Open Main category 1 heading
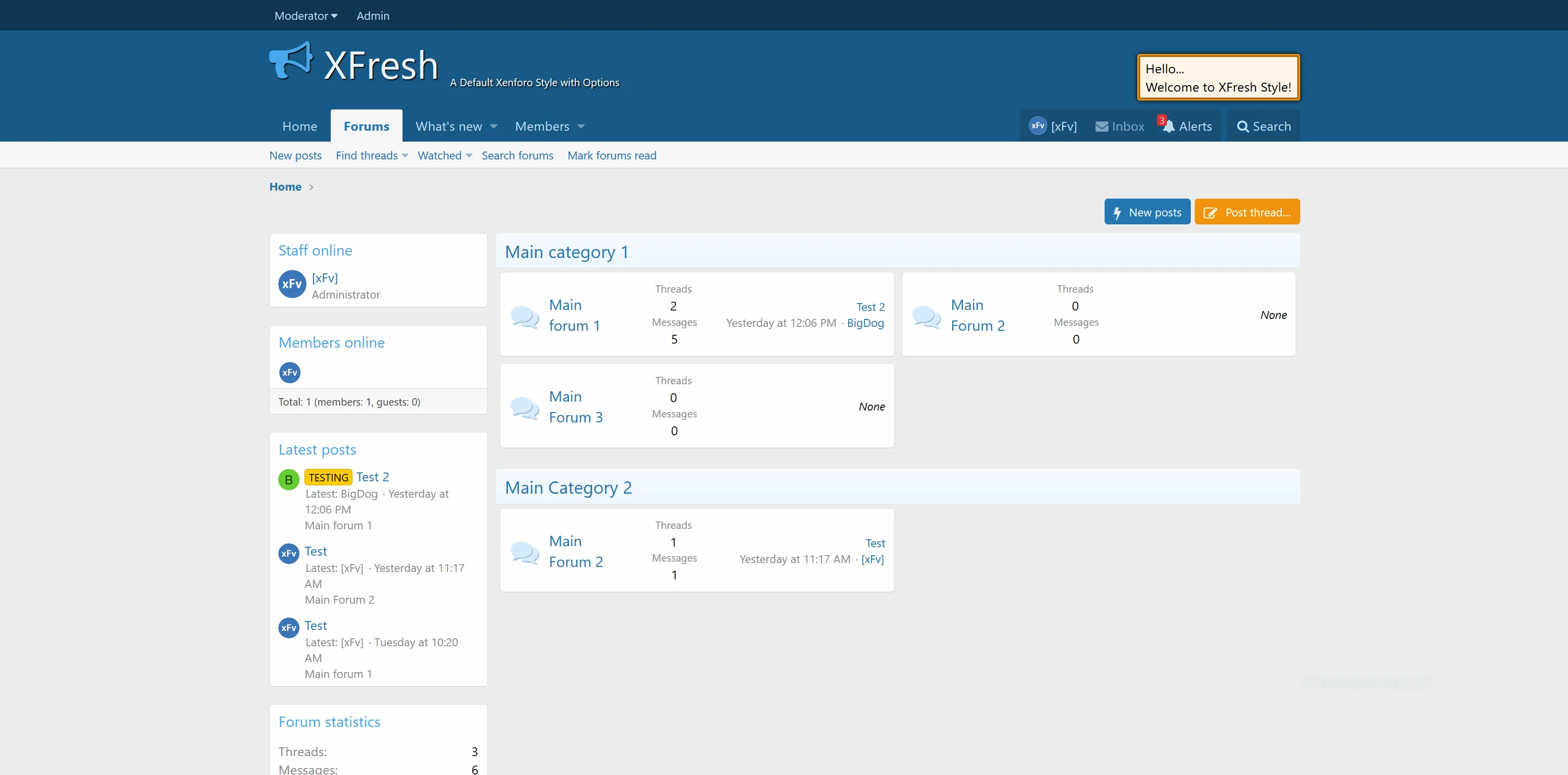Screen dimensions: 1568x775 tap(567, 252)
